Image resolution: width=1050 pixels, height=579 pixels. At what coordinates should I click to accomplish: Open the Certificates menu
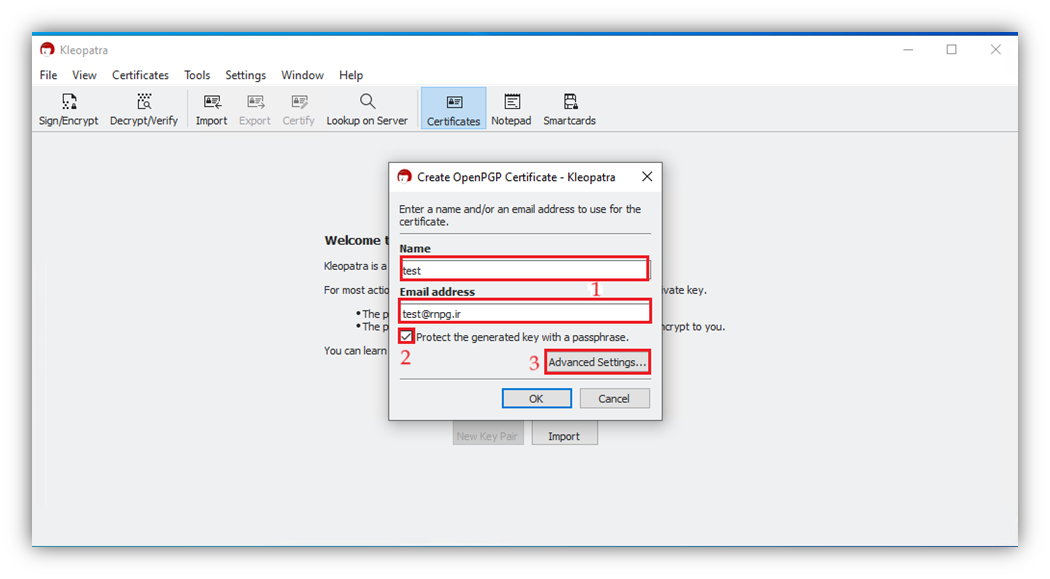tap(140, 75)
